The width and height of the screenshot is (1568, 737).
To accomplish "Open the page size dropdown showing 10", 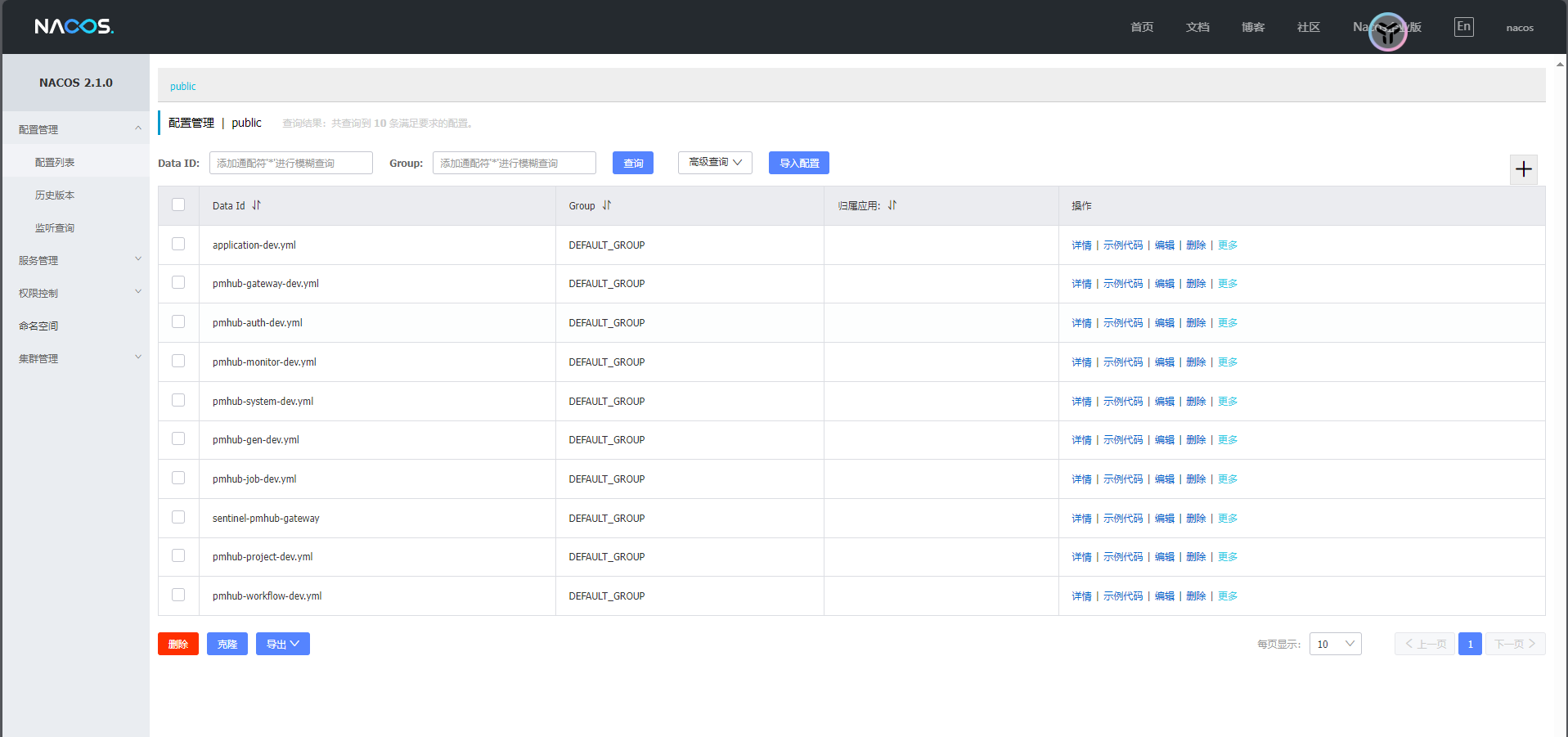I will coord(1335,644).
